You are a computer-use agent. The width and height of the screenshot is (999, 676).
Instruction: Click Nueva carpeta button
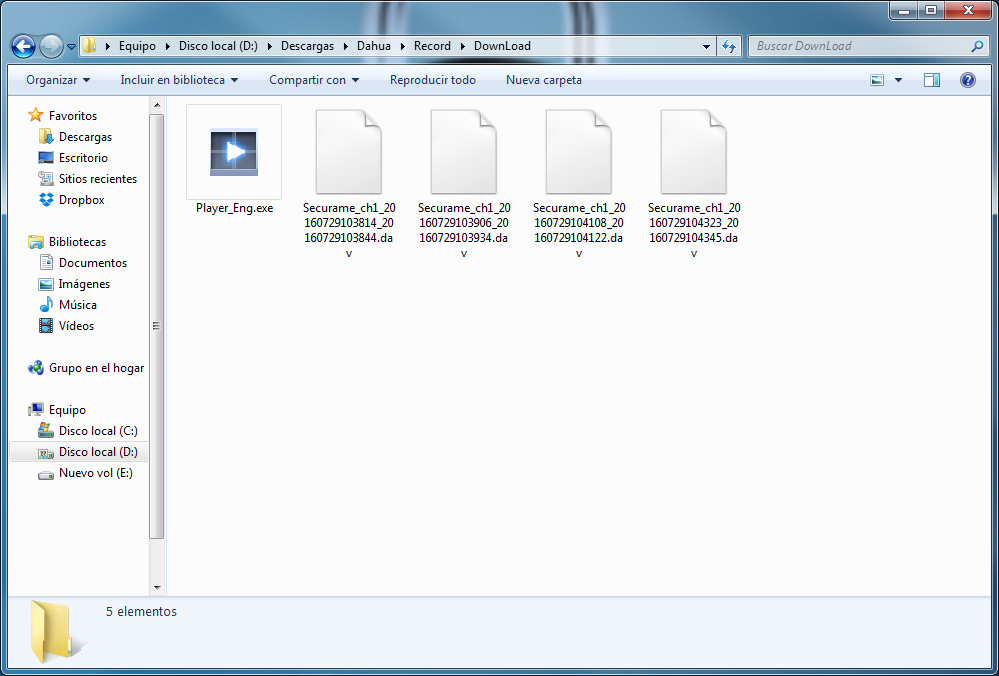pyautogui.click(x=543, y=80)
